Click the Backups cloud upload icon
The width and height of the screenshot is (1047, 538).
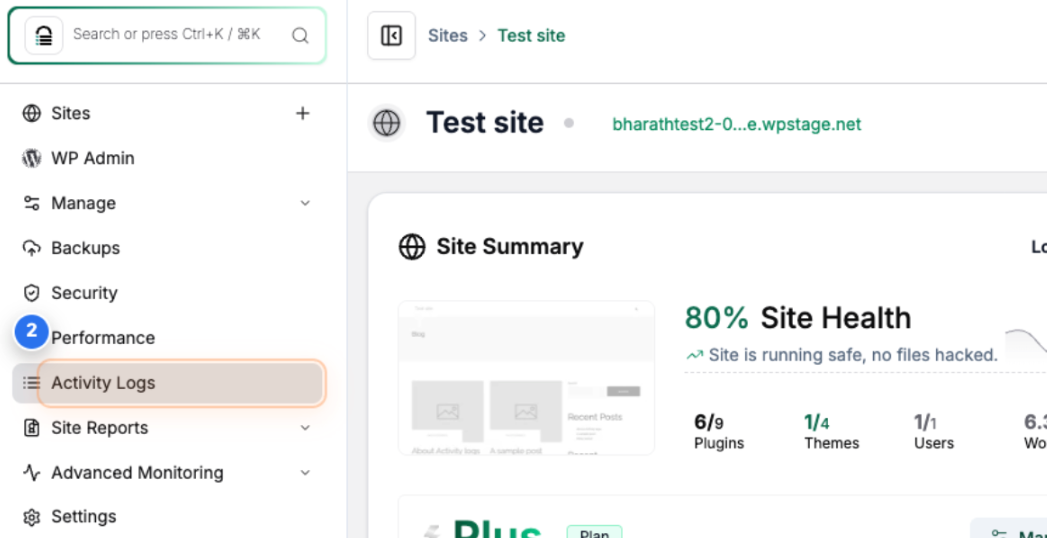tap(31, 248)
